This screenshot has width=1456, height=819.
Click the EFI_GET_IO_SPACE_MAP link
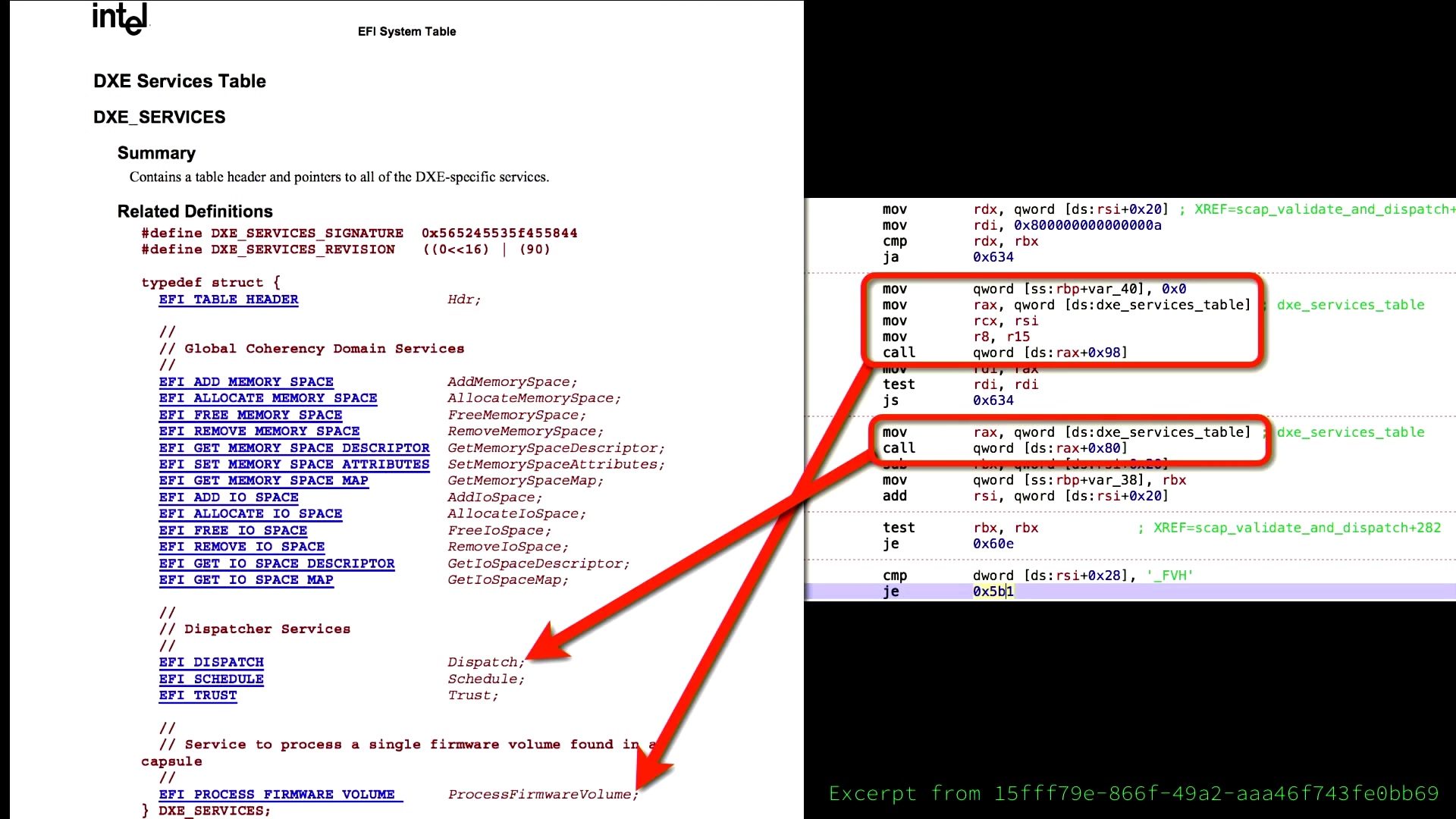pos(246,580)
